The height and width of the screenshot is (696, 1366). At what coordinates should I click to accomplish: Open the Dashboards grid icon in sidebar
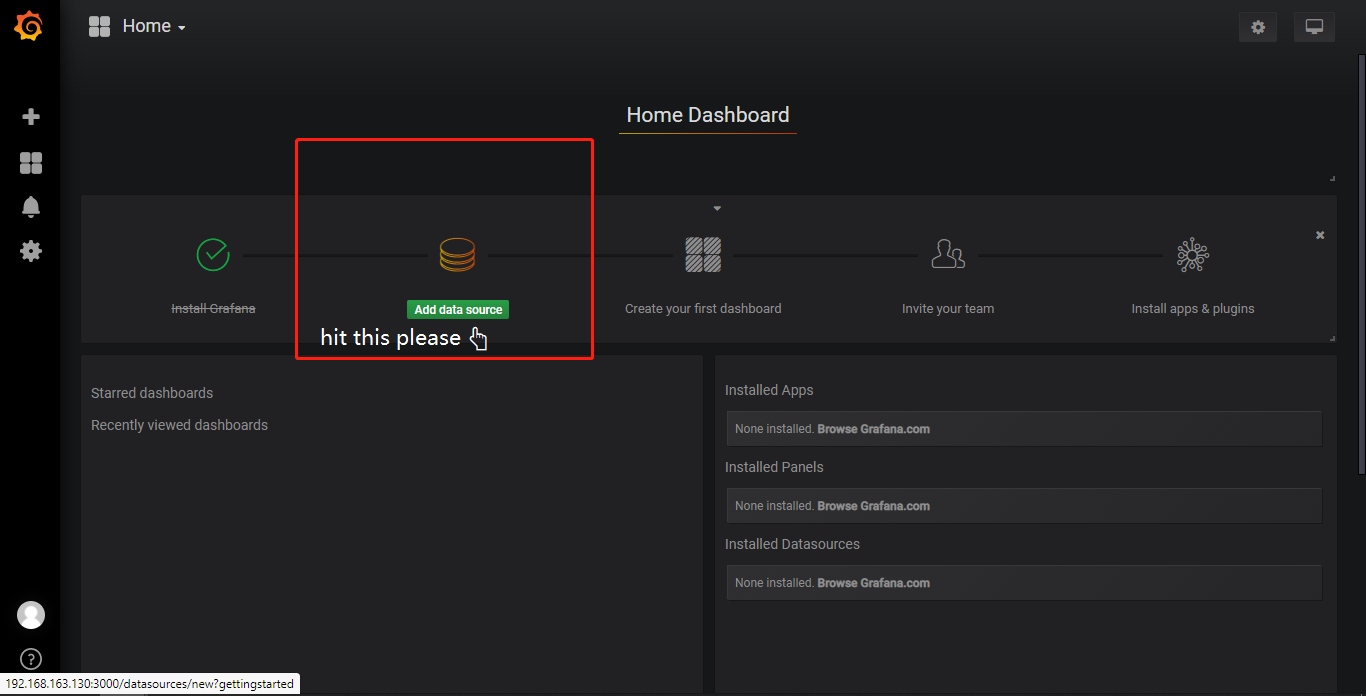pos(31,163)
